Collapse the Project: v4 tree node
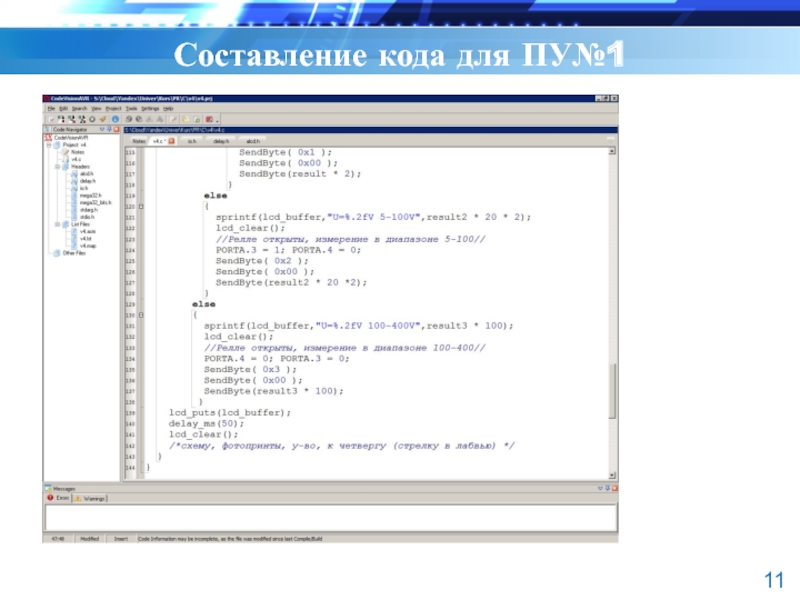Viewport: 800px width, 600px height. tap(49, 145)
